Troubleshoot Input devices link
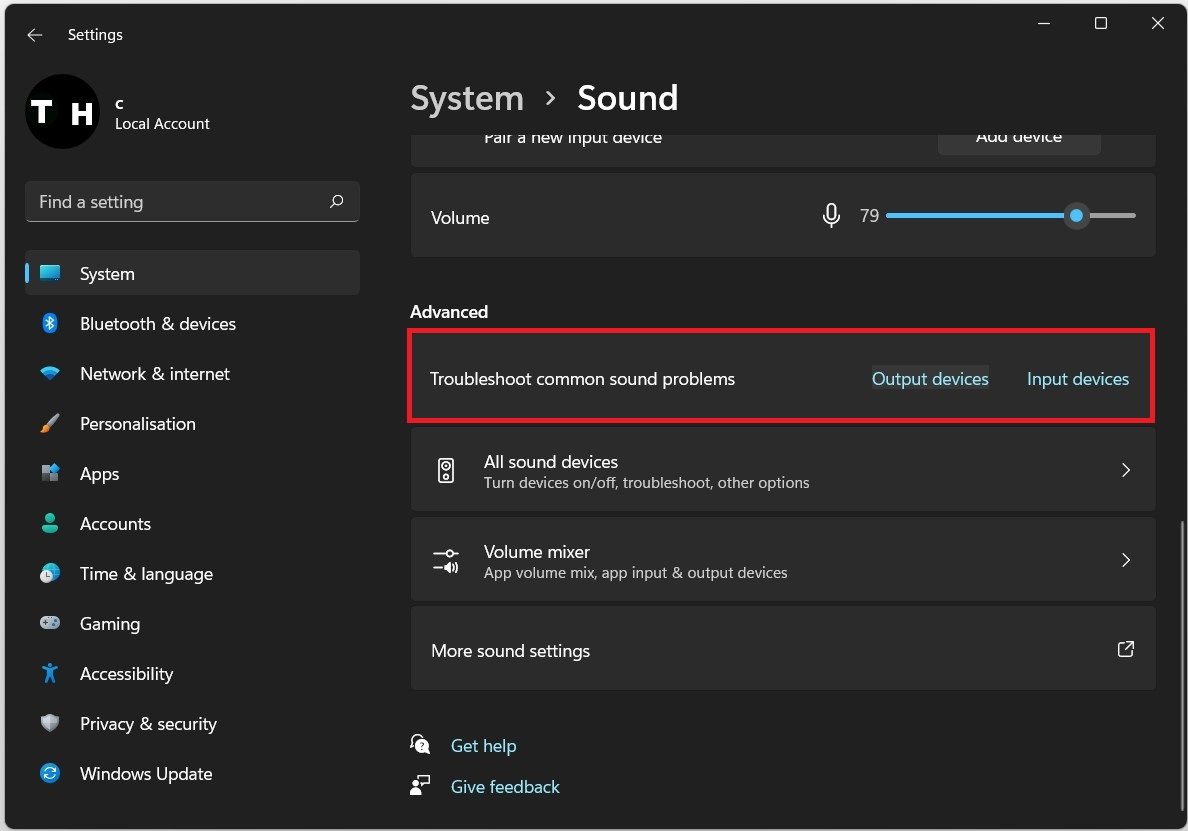This screenshot has height=831, width=1188. tap(1077, 379)
